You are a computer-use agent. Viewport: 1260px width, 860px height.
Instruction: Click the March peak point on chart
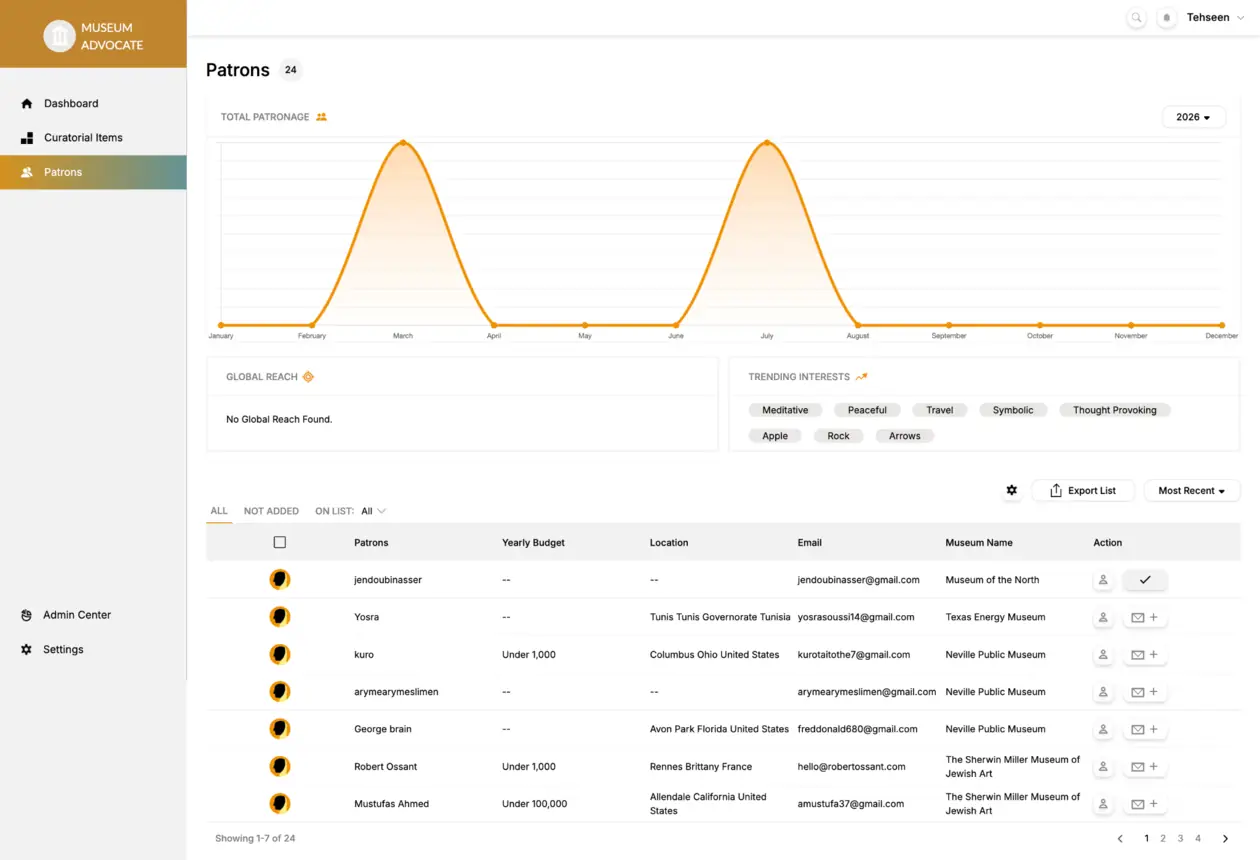pyautogui.click(x=403, y=143)
